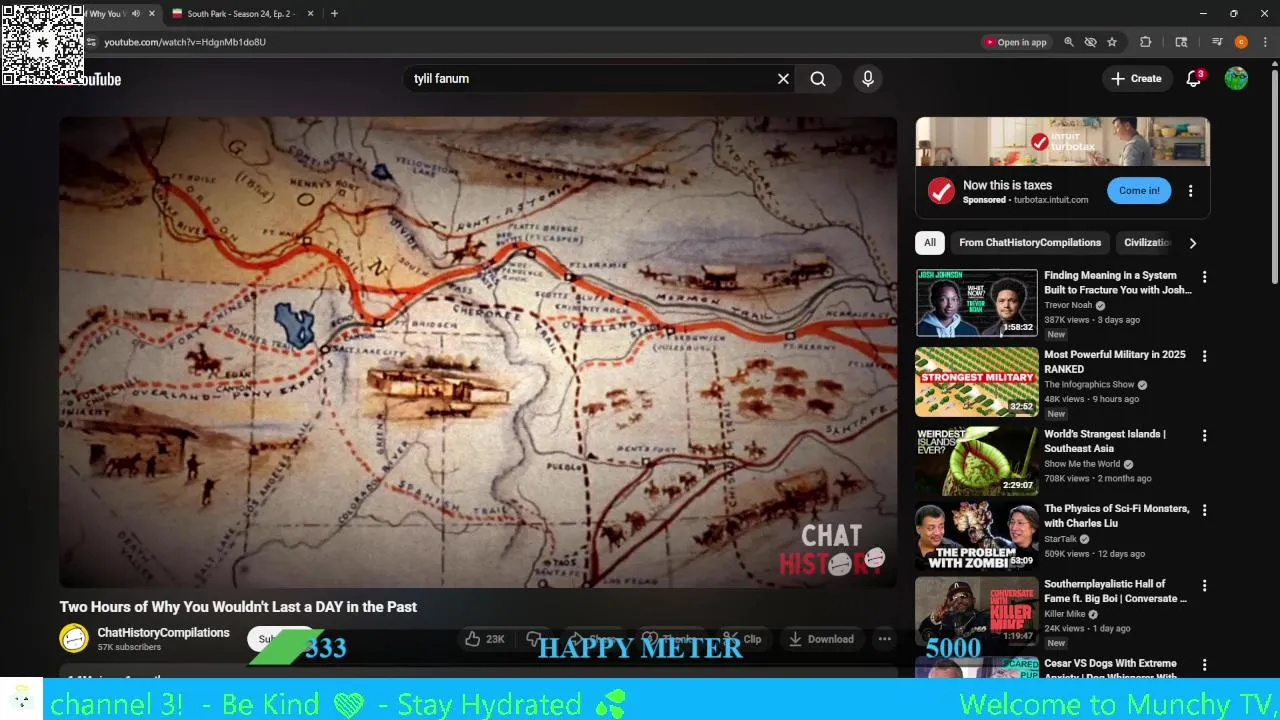1280x720 pixels.
Task: Show more filter chips with right arrow
Action: pyautogui.click(x=1192, y=243)
